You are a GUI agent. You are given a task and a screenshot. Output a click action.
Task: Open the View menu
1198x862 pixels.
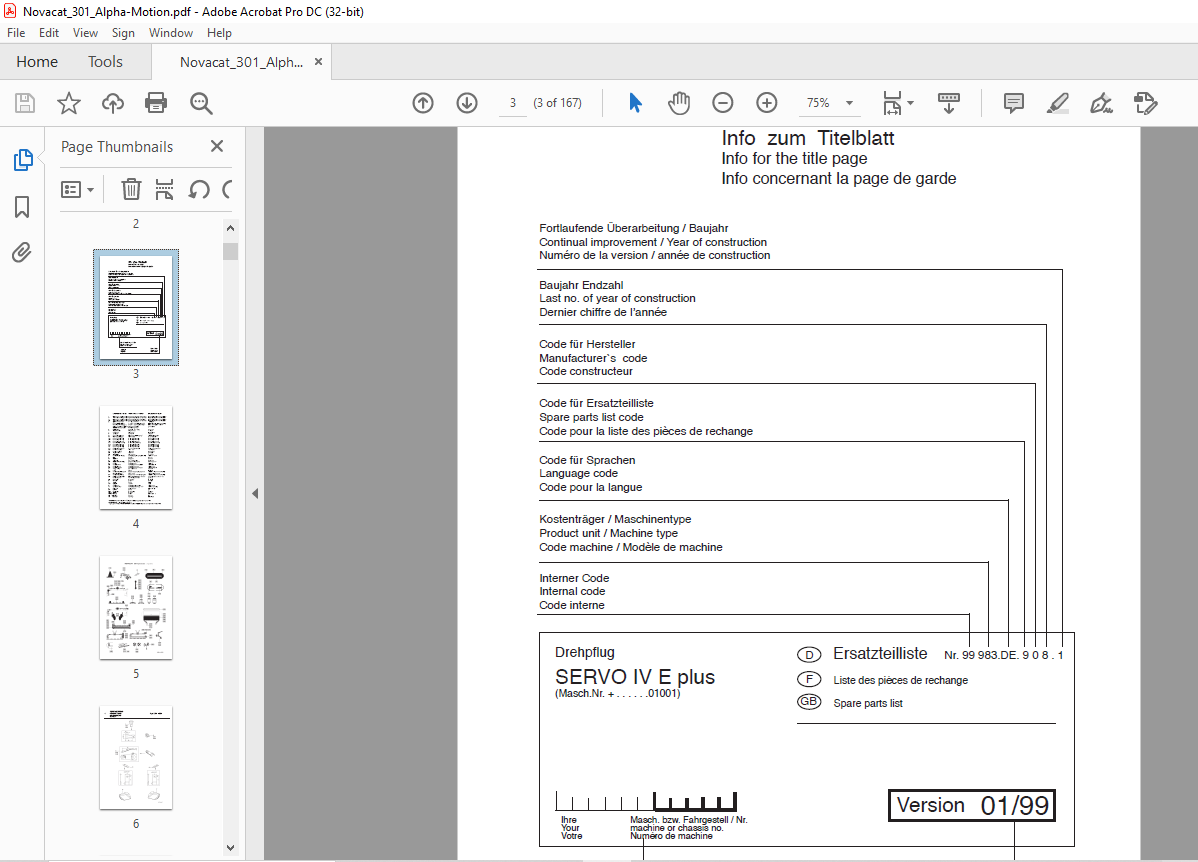click(x=86, y=33)
